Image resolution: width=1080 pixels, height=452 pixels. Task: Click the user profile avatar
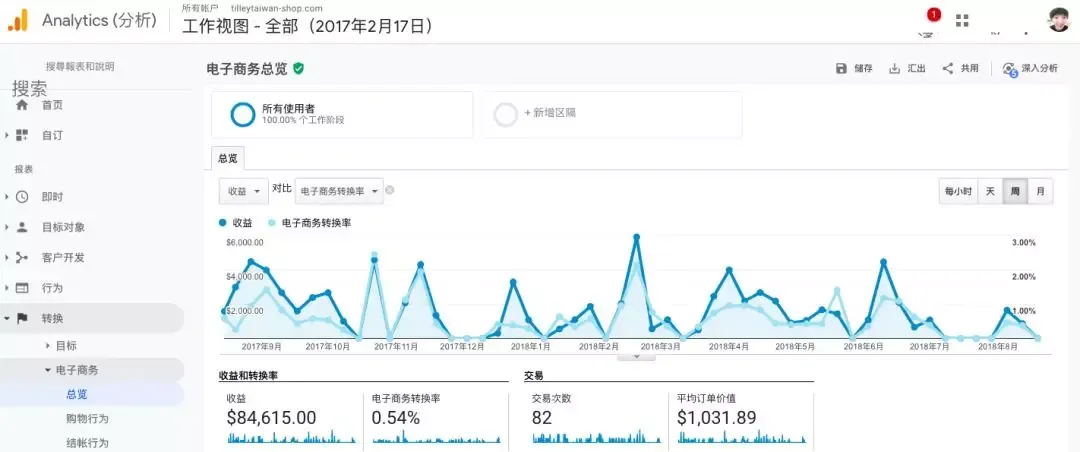coord(1059,20)
